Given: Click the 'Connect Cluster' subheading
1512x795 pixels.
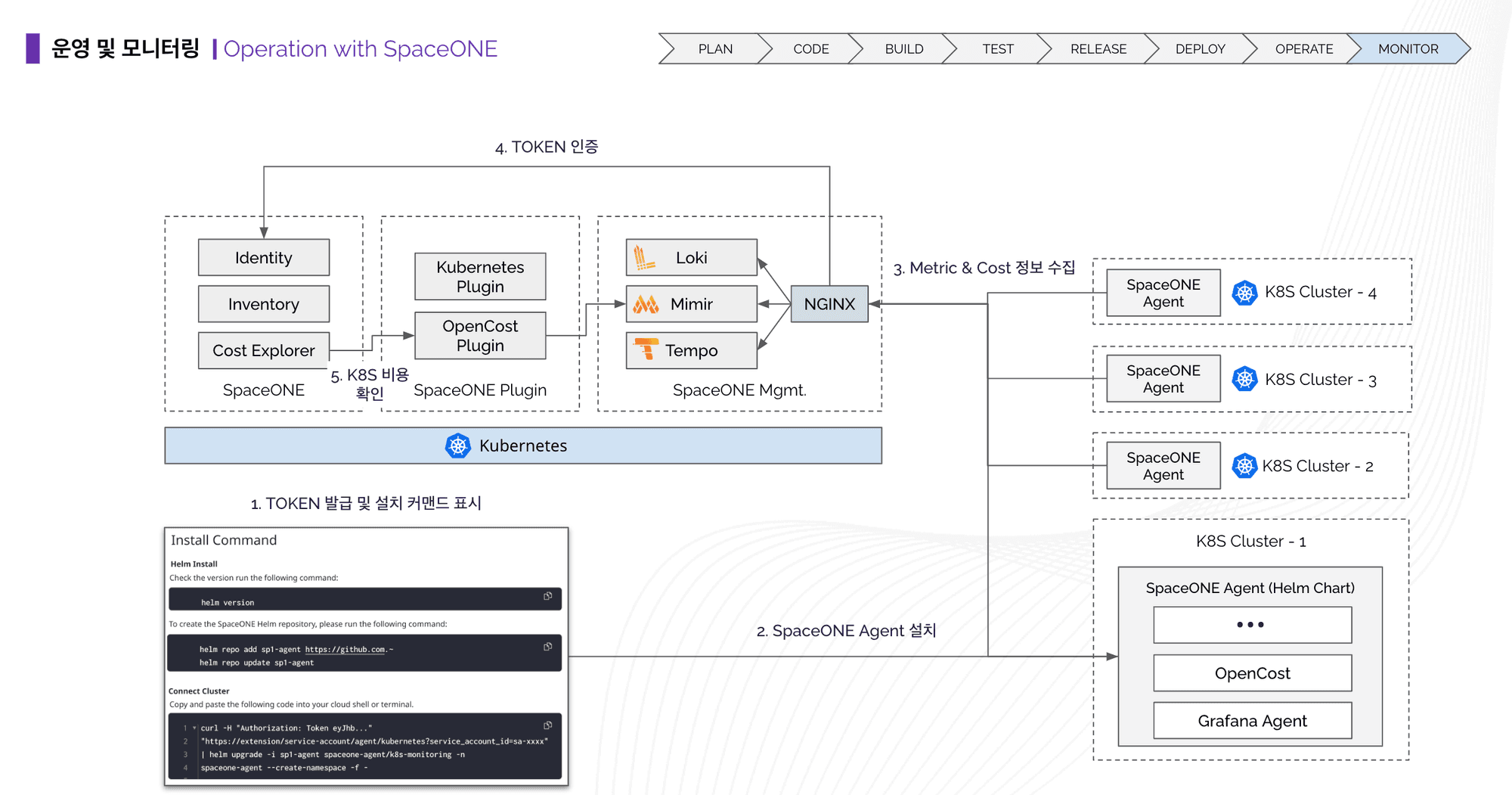Looking at the screenshot, I should (x=199, y=691).
